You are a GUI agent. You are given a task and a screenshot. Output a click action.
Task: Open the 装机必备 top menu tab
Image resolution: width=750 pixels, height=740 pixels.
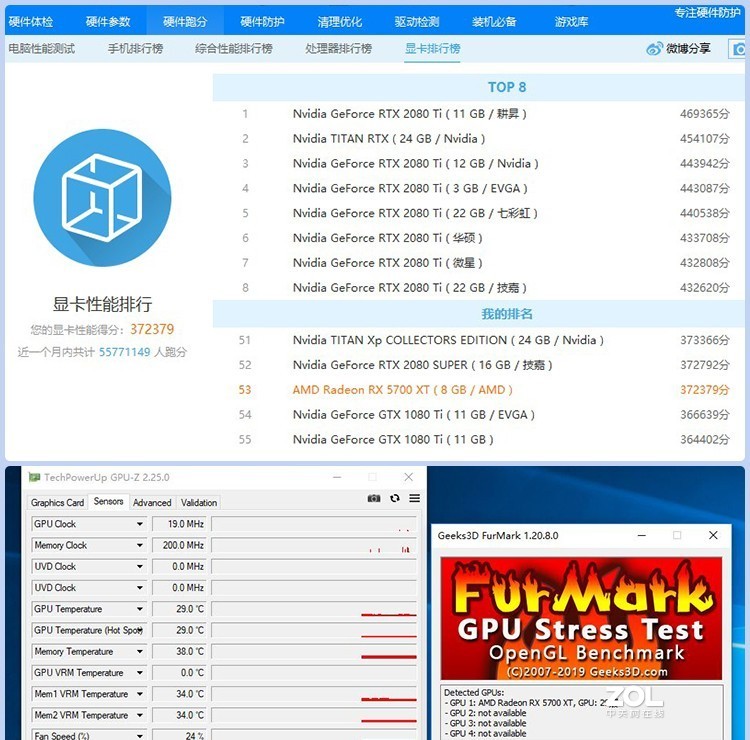click(494, 22)
